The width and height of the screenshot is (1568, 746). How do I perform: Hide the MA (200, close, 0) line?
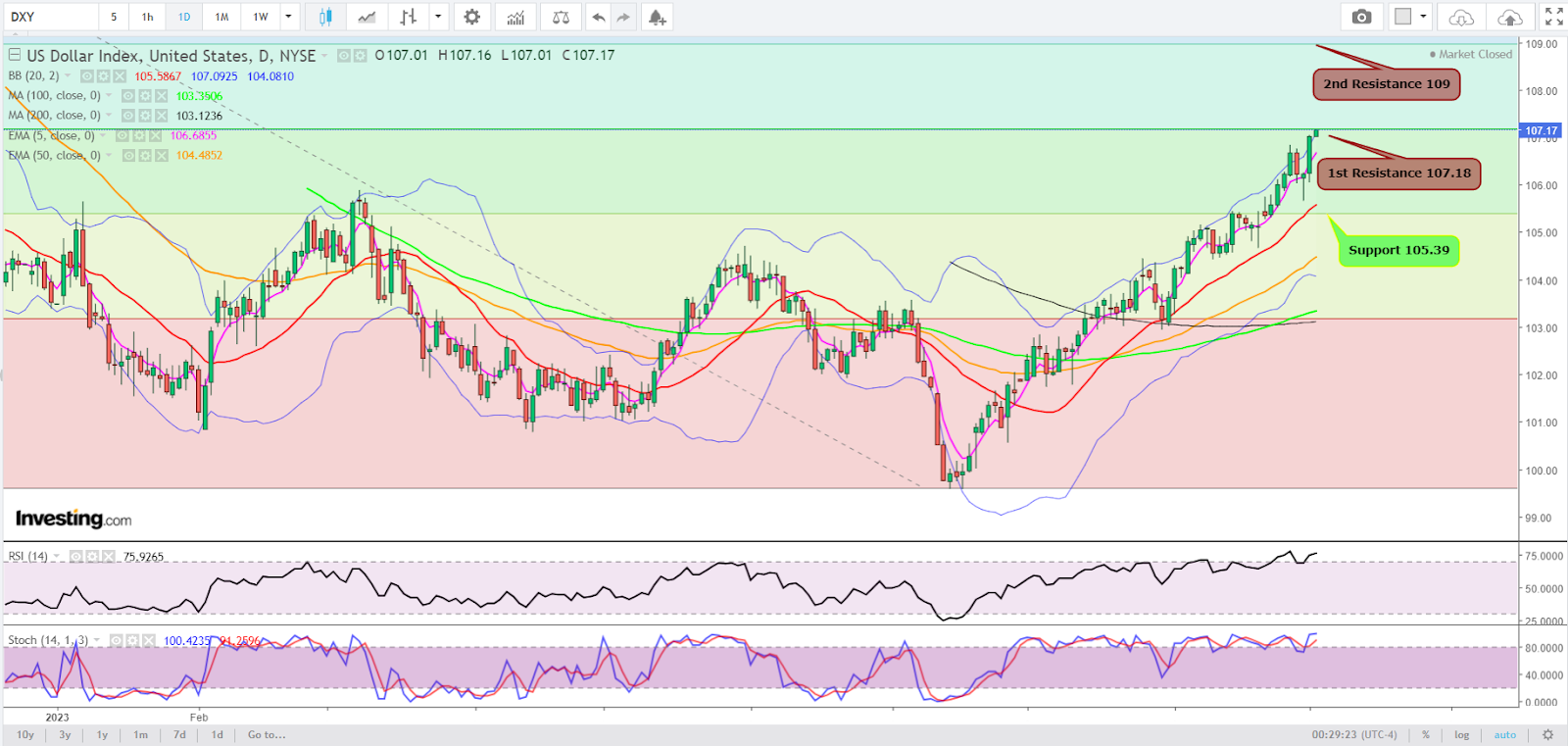pyautogui.click(x=128, y=116)
